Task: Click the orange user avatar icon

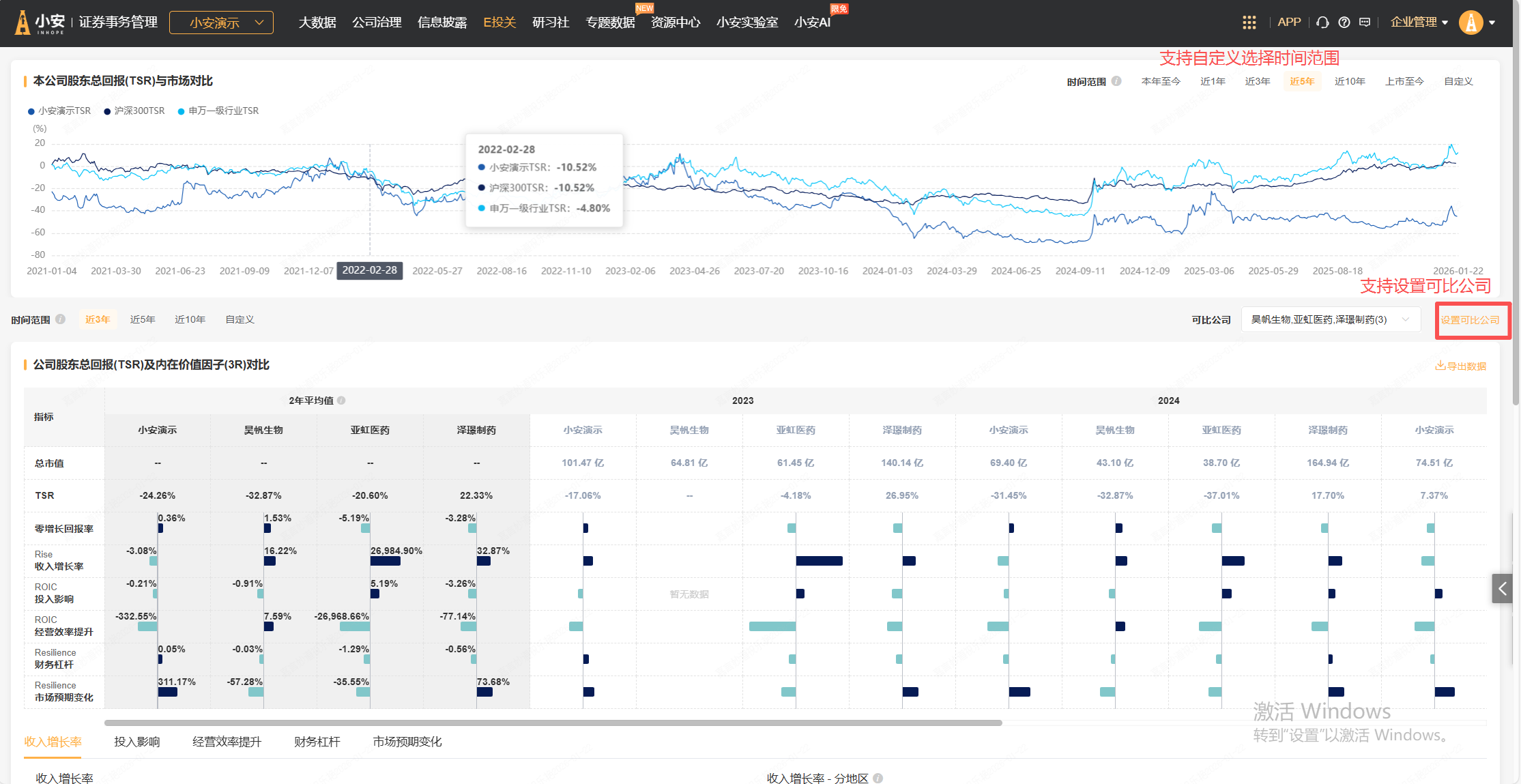Action: 1471,23
